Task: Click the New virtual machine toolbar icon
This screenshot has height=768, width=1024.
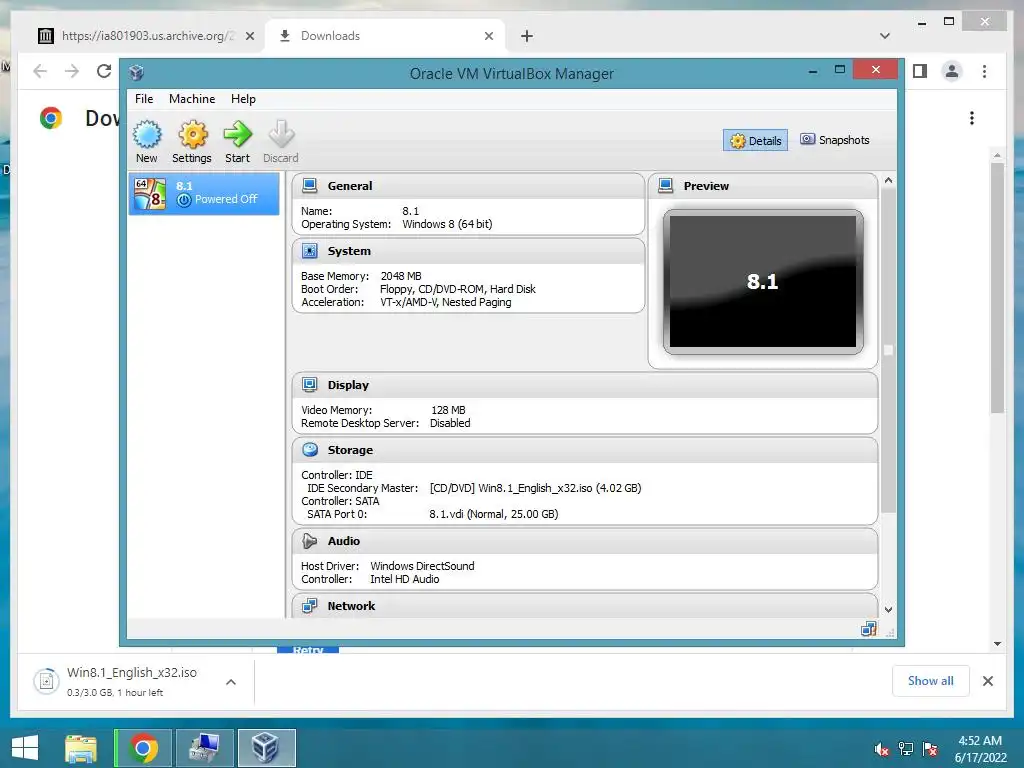Action: [147, 135]
